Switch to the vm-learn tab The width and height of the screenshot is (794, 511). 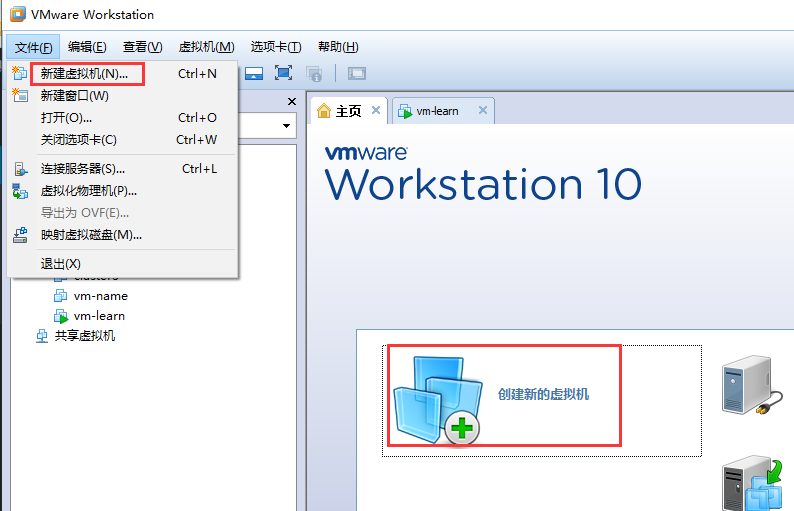click(443, 111)
